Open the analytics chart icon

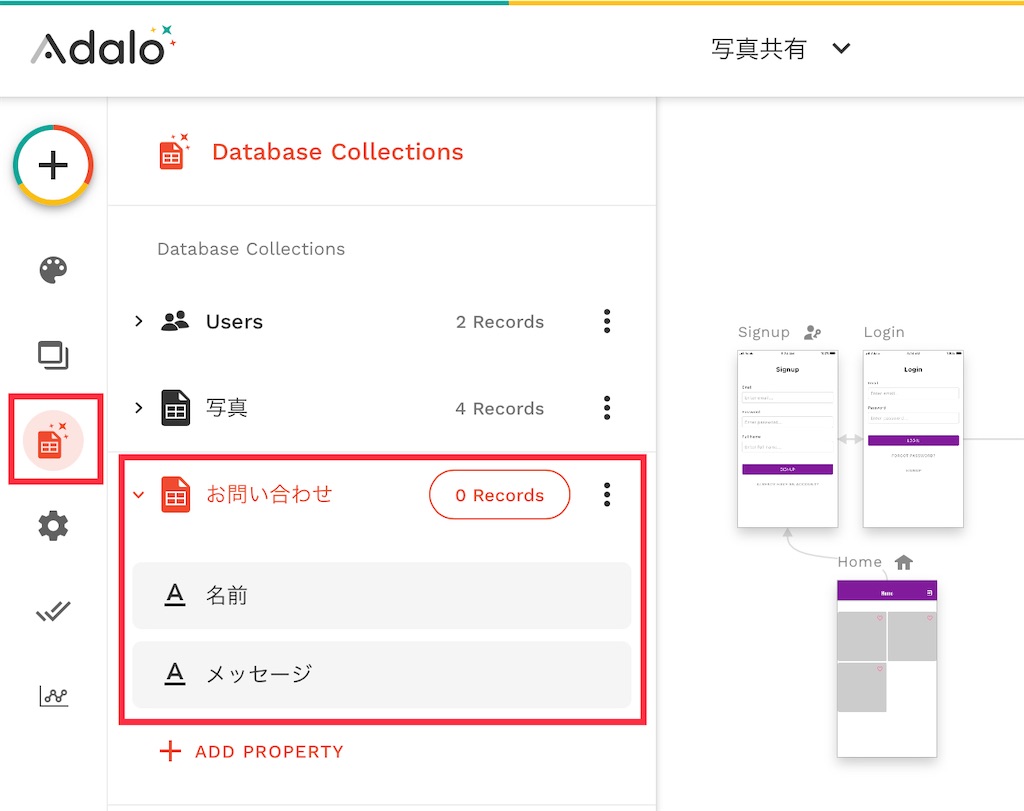click(53, 696)
